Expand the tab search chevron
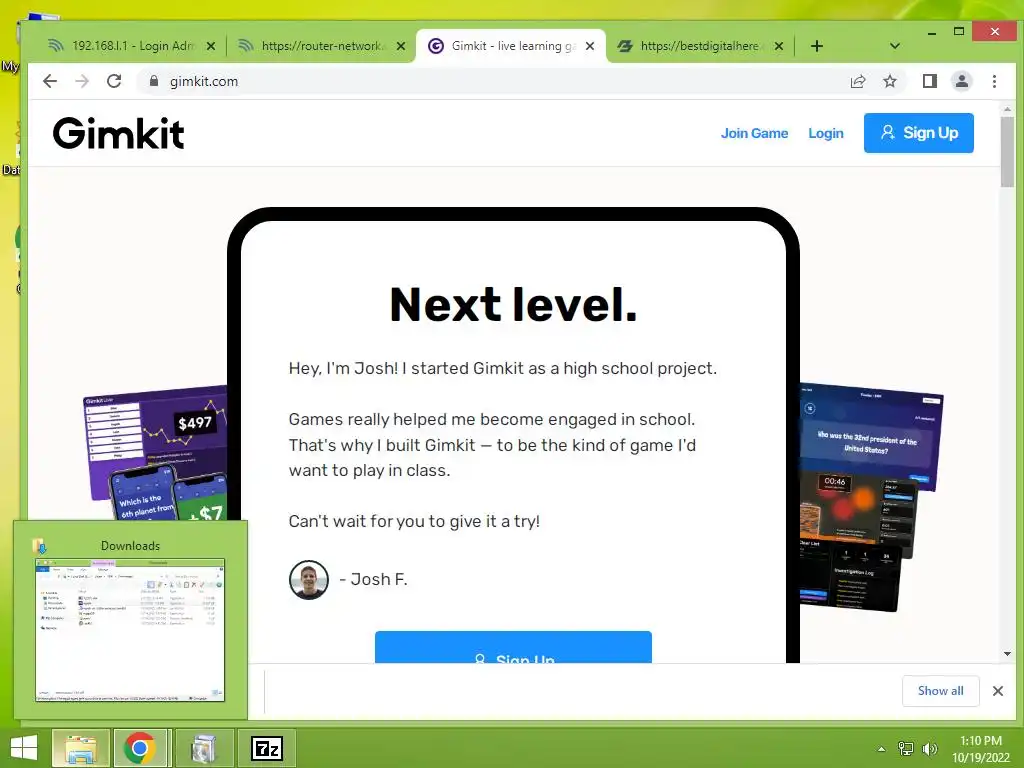Viewport: 1024px width, 768px height. coord(895,46)
